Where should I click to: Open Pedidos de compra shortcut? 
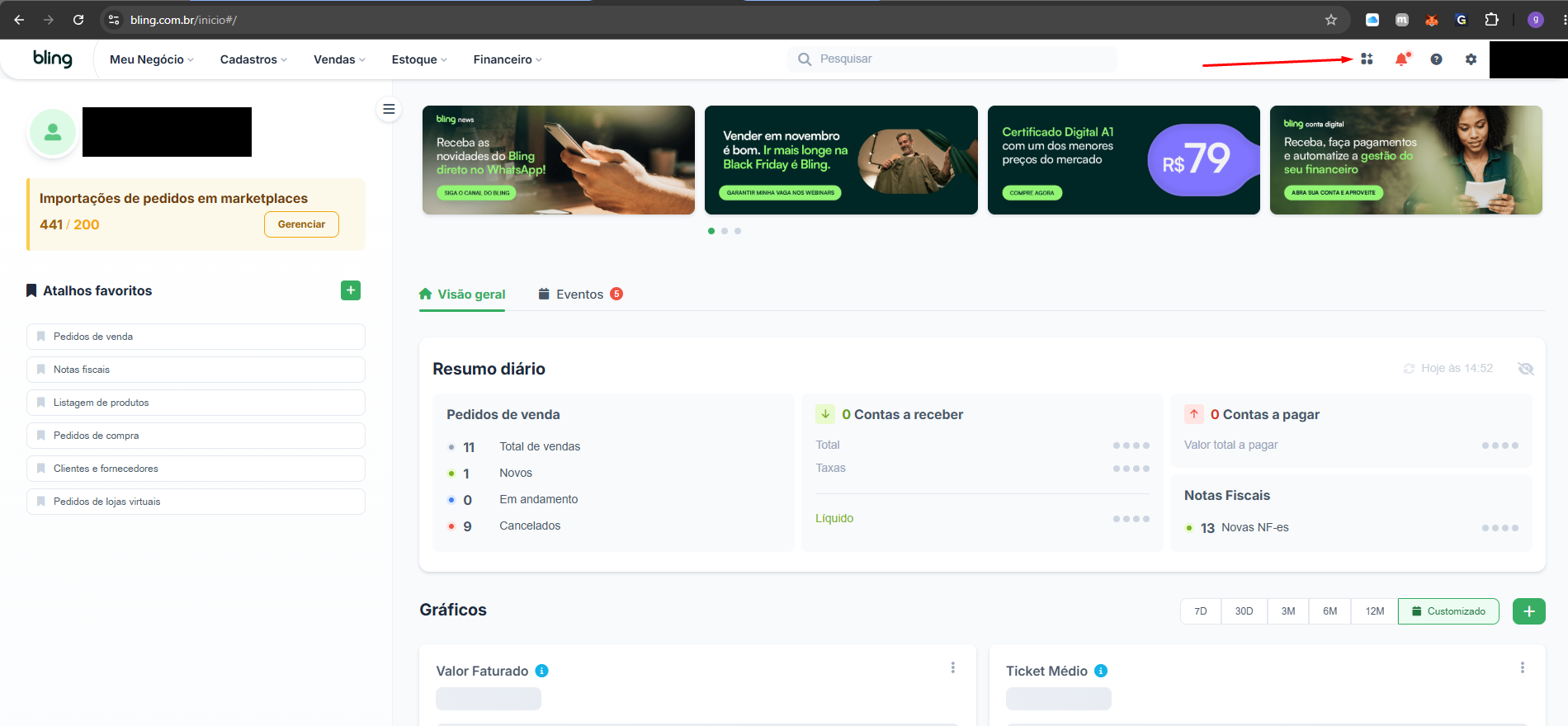pyautogui.click(x=196, y=436)
